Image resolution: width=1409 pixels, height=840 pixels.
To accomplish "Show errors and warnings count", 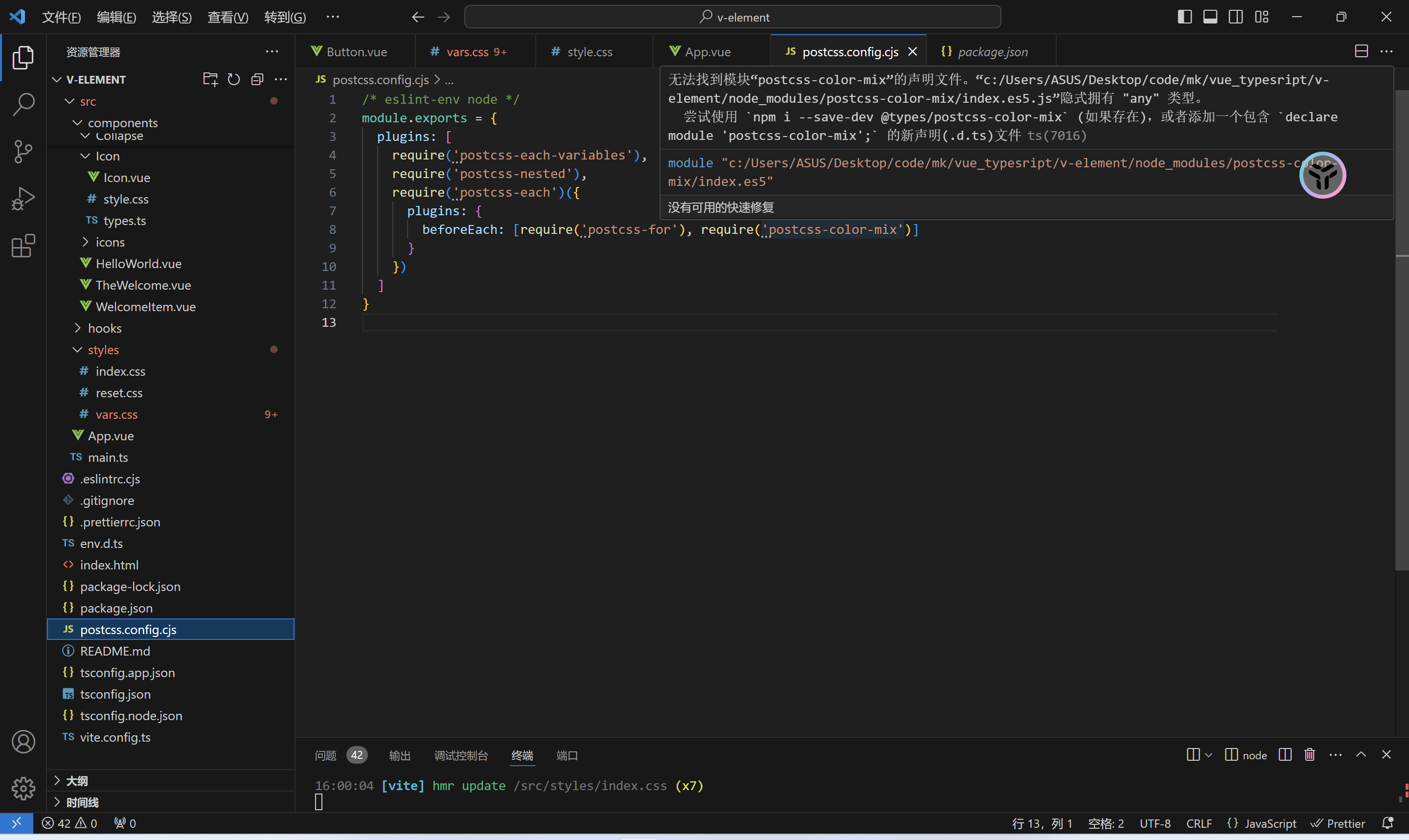I will pyautogui.click(x=69, y=823).
